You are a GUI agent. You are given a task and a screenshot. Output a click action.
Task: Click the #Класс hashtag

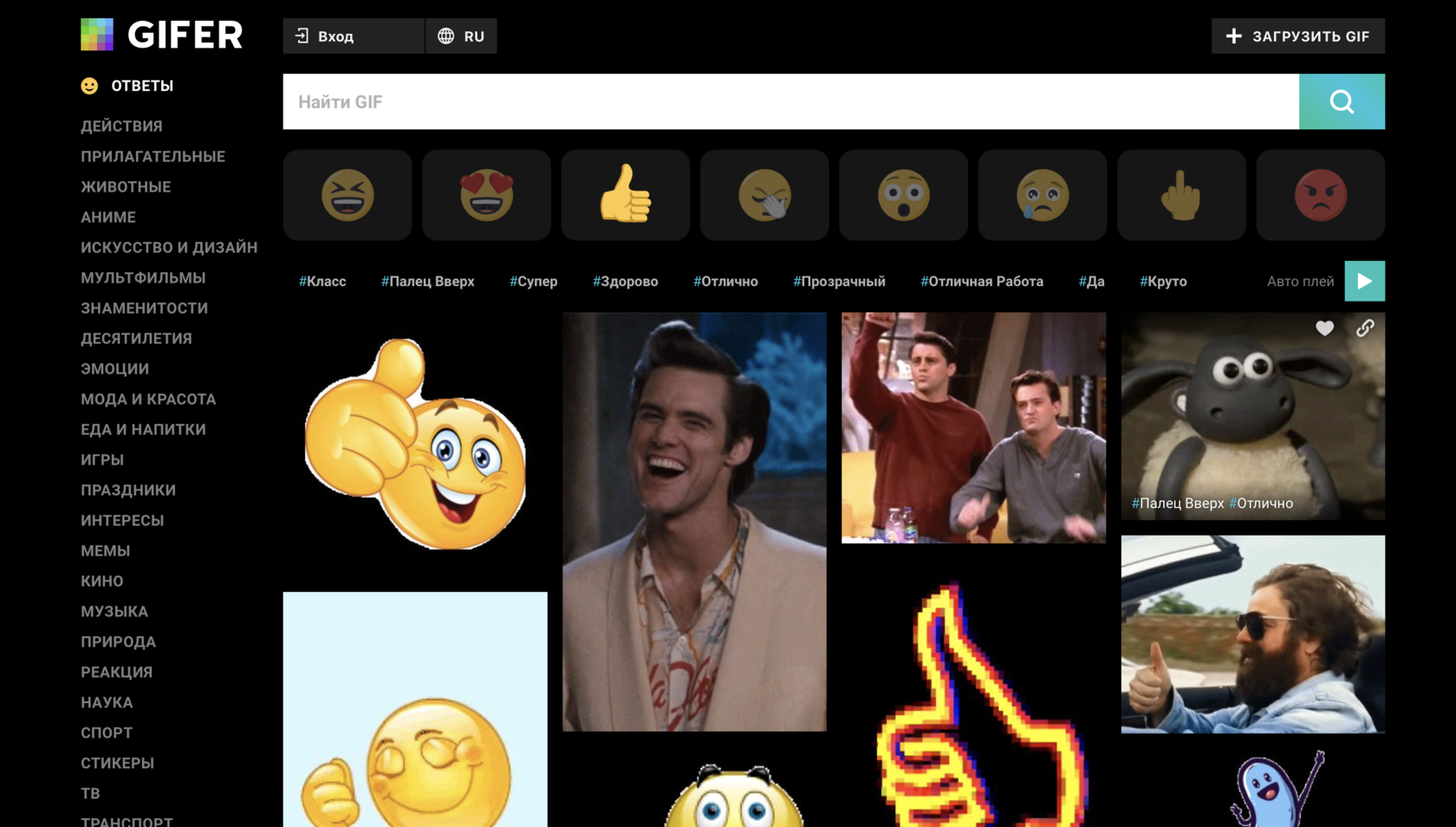tap(322, 281)
